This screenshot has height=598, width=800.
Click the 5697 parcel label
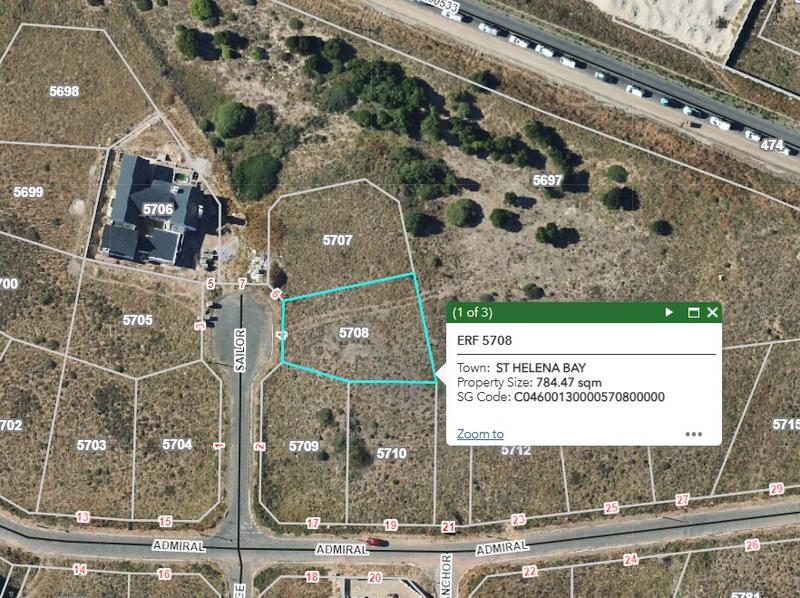click(x=547, y=180)
